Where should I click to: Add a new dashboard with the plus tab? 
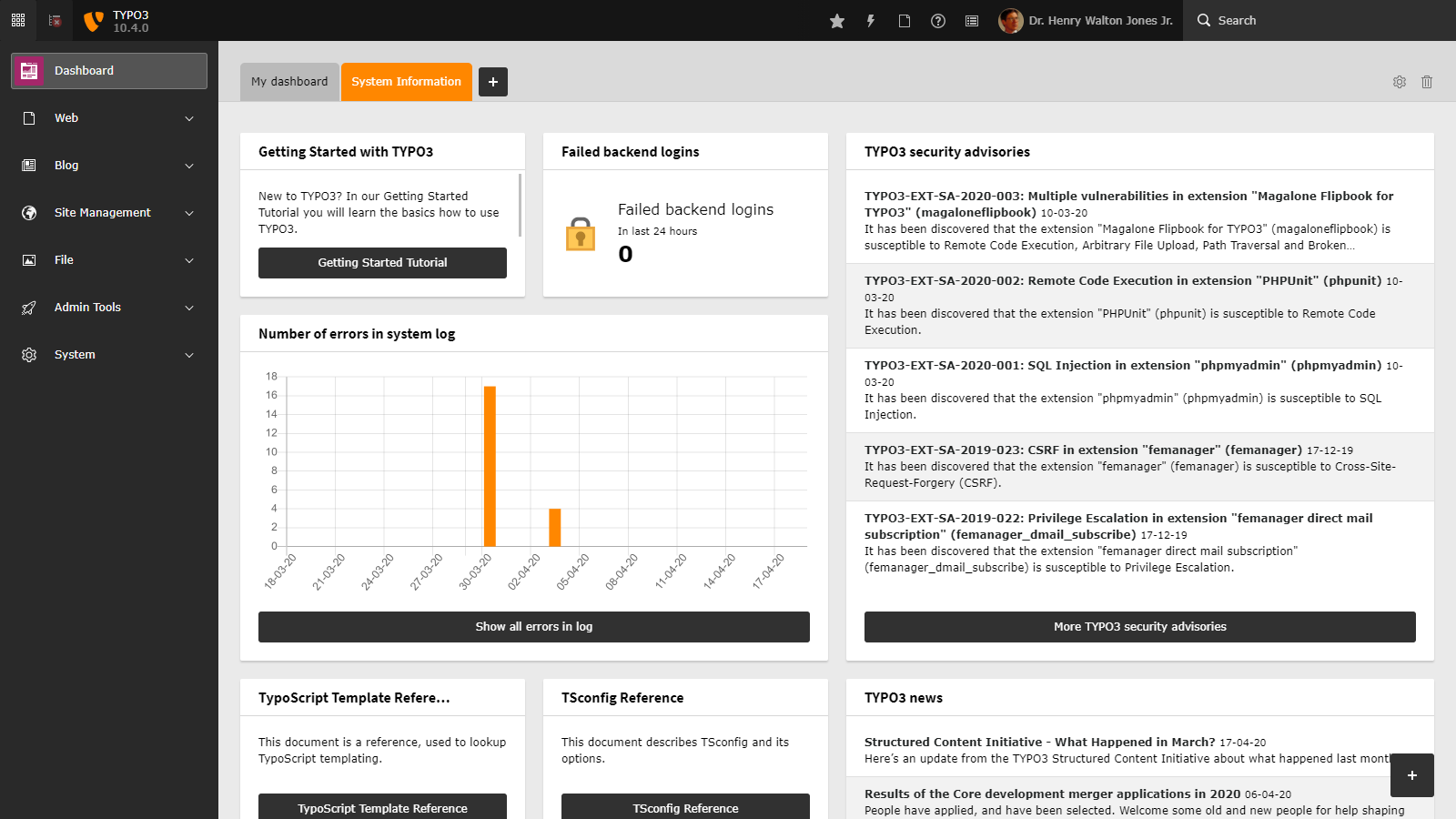pos(493,81)
